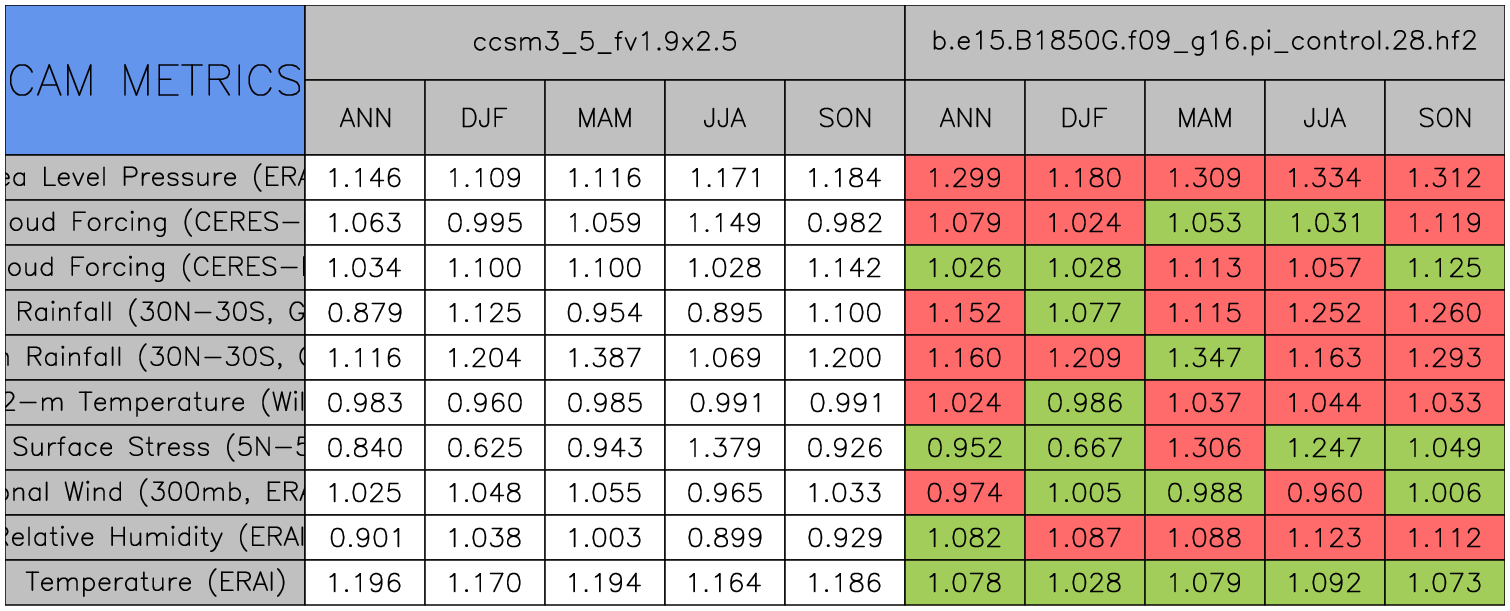Select the green cell with value 1.073
The height and width of the screenshot is (611, 1510).
click(x=1445, y=582)
